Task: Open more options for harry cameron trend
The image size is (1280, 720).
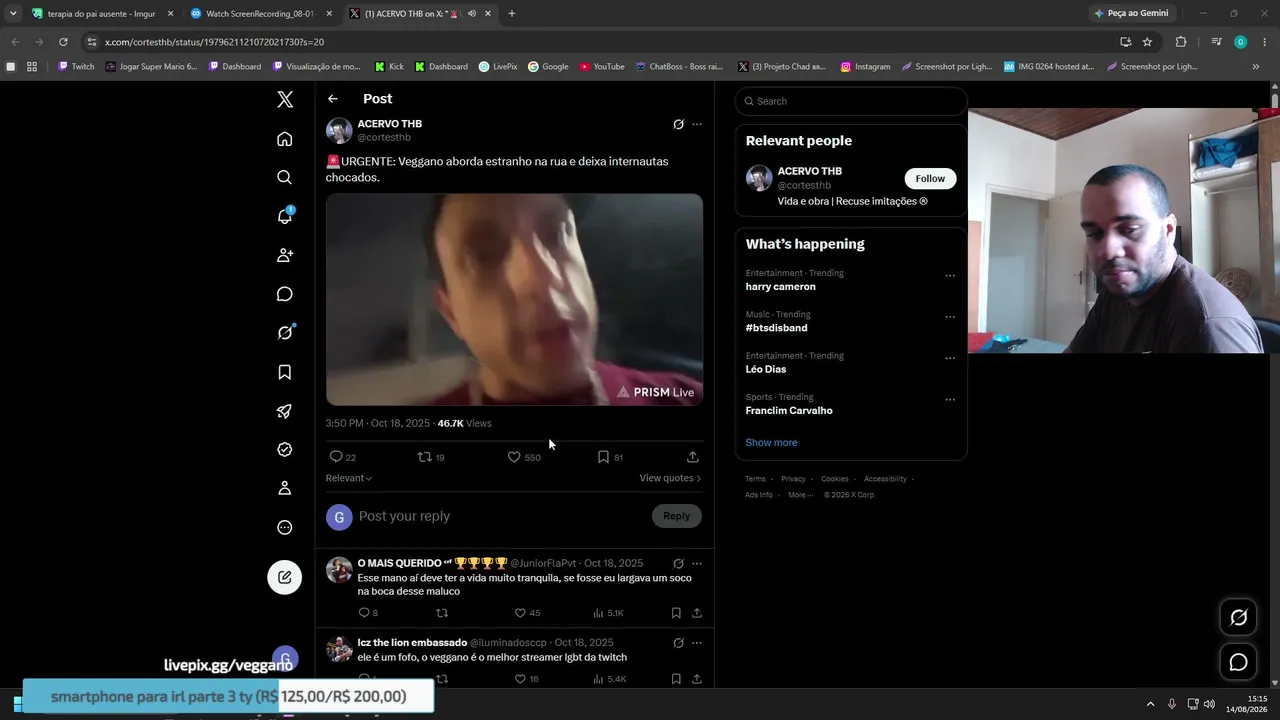Action: (x=950, y=276)
